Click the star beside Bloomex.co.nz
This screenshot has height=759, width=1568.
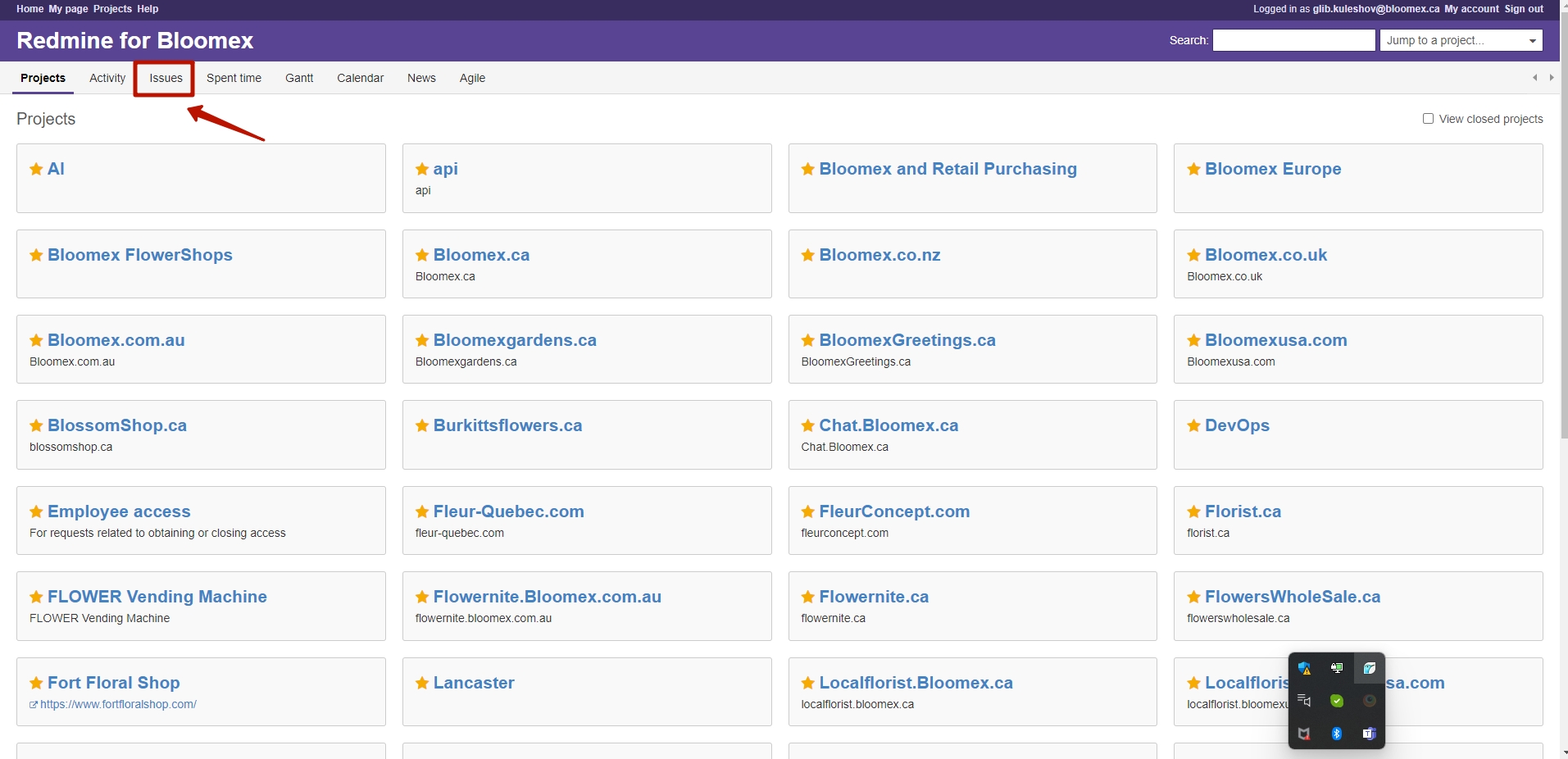coord(808,255)
